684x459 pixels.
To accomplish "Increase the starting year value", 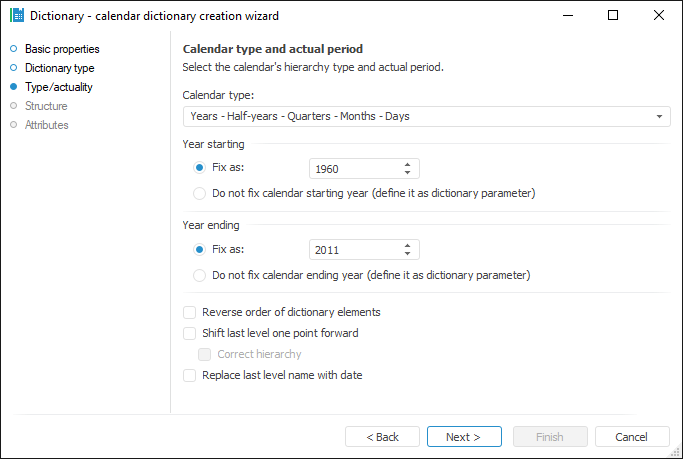I will pyautogui.click(x=408, y=164).
